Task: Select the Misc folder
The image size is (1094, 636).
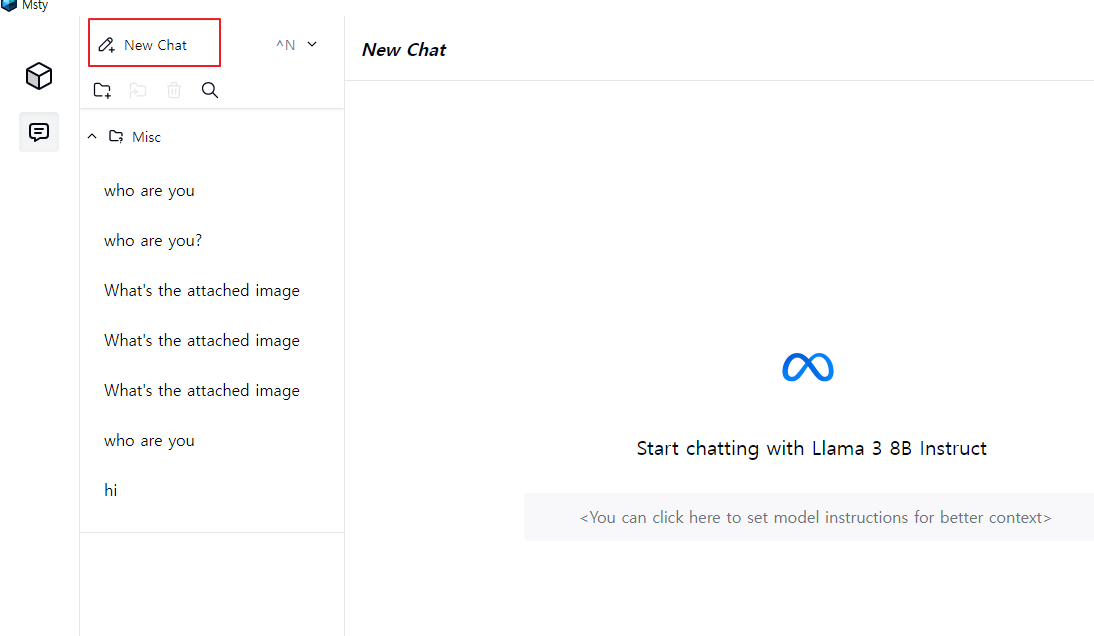Action: (135, 137)
